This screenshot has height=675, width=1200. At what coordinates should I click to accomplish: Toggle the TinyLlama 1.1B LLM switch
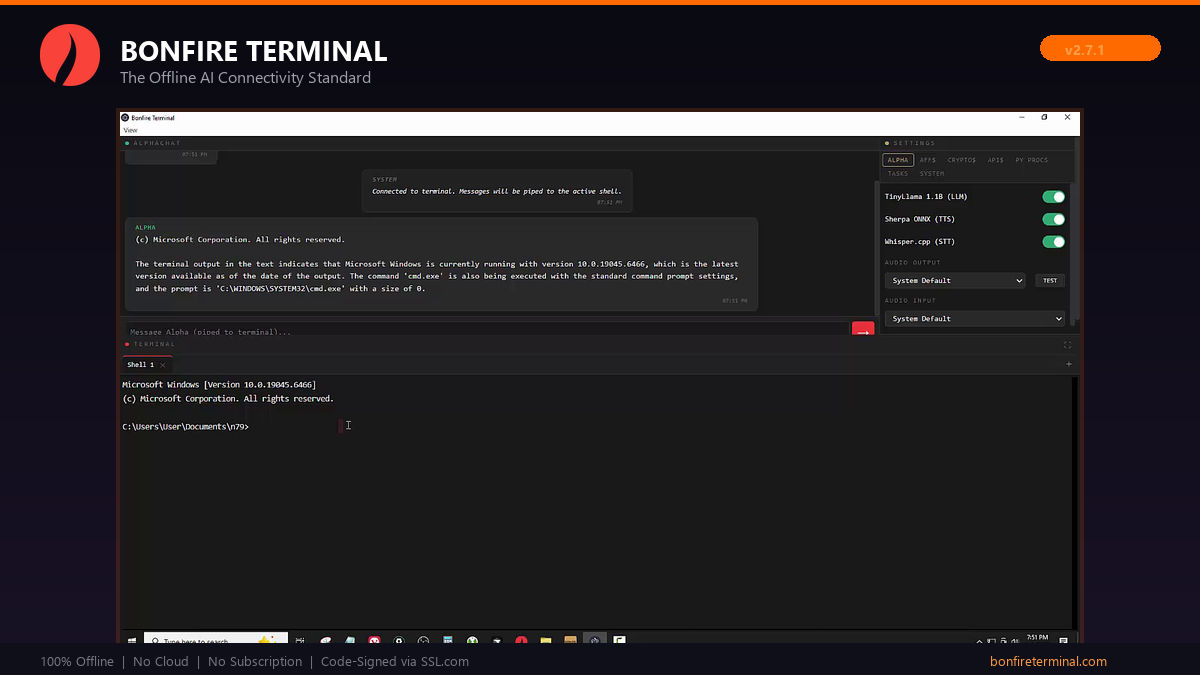[x=1053, y=197]
